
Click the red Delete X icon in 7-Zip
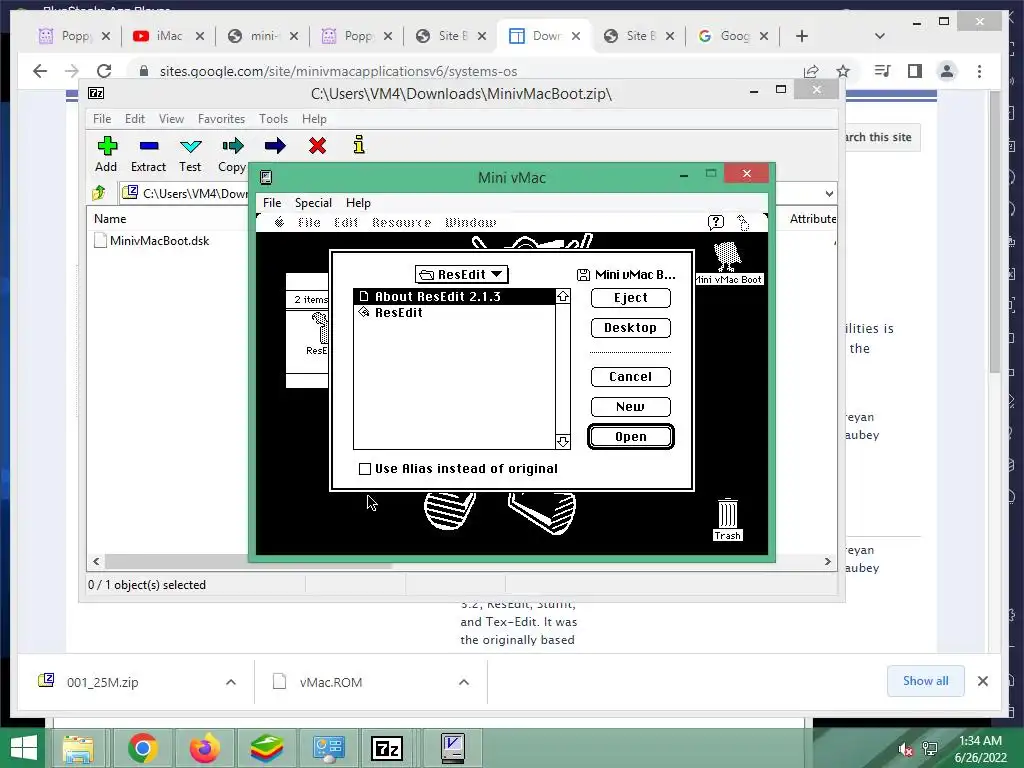pos(317,146)
